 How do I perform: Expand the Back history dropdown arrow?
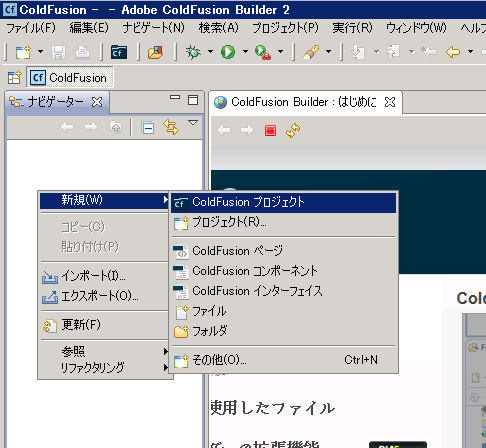click(470, 52)
